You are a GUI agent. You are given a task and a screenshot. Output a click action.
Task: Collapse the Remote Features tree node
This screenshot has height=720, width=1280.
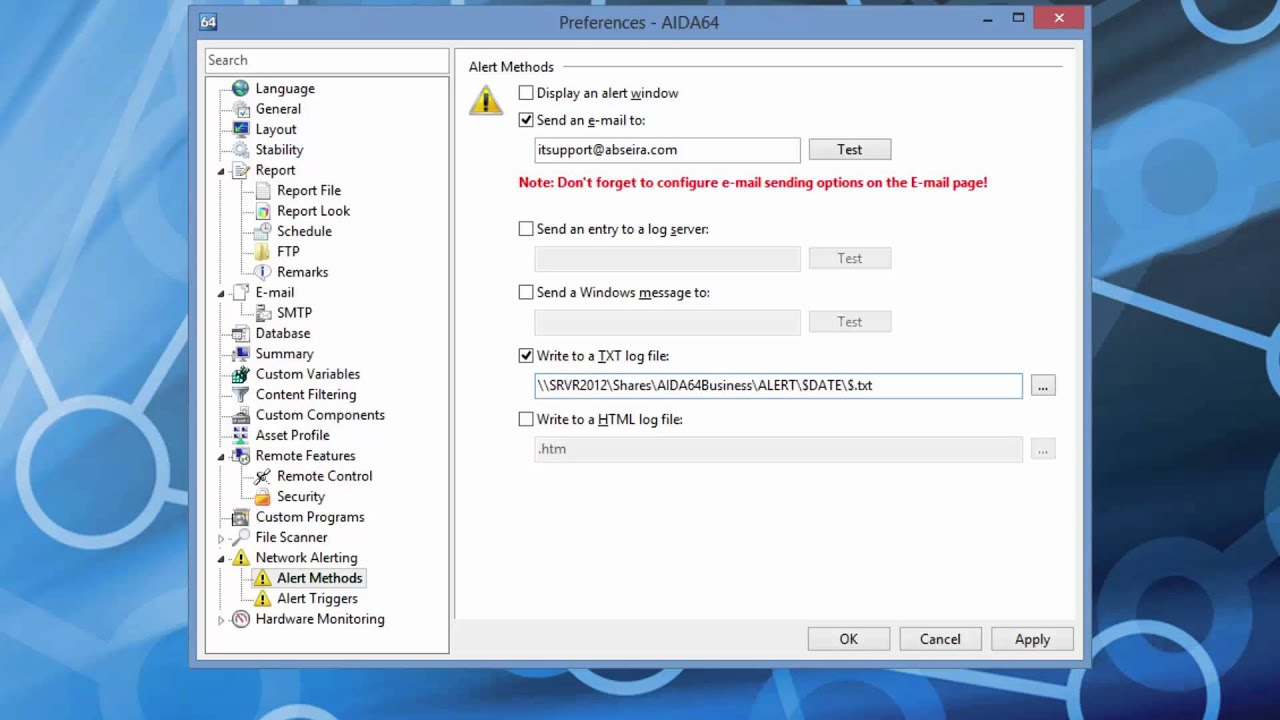(x=222, y=456)
